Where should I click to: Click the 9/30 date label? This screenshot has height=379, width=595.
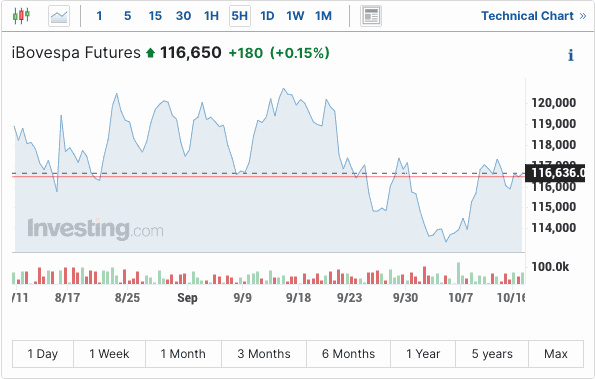coord(405,297)
